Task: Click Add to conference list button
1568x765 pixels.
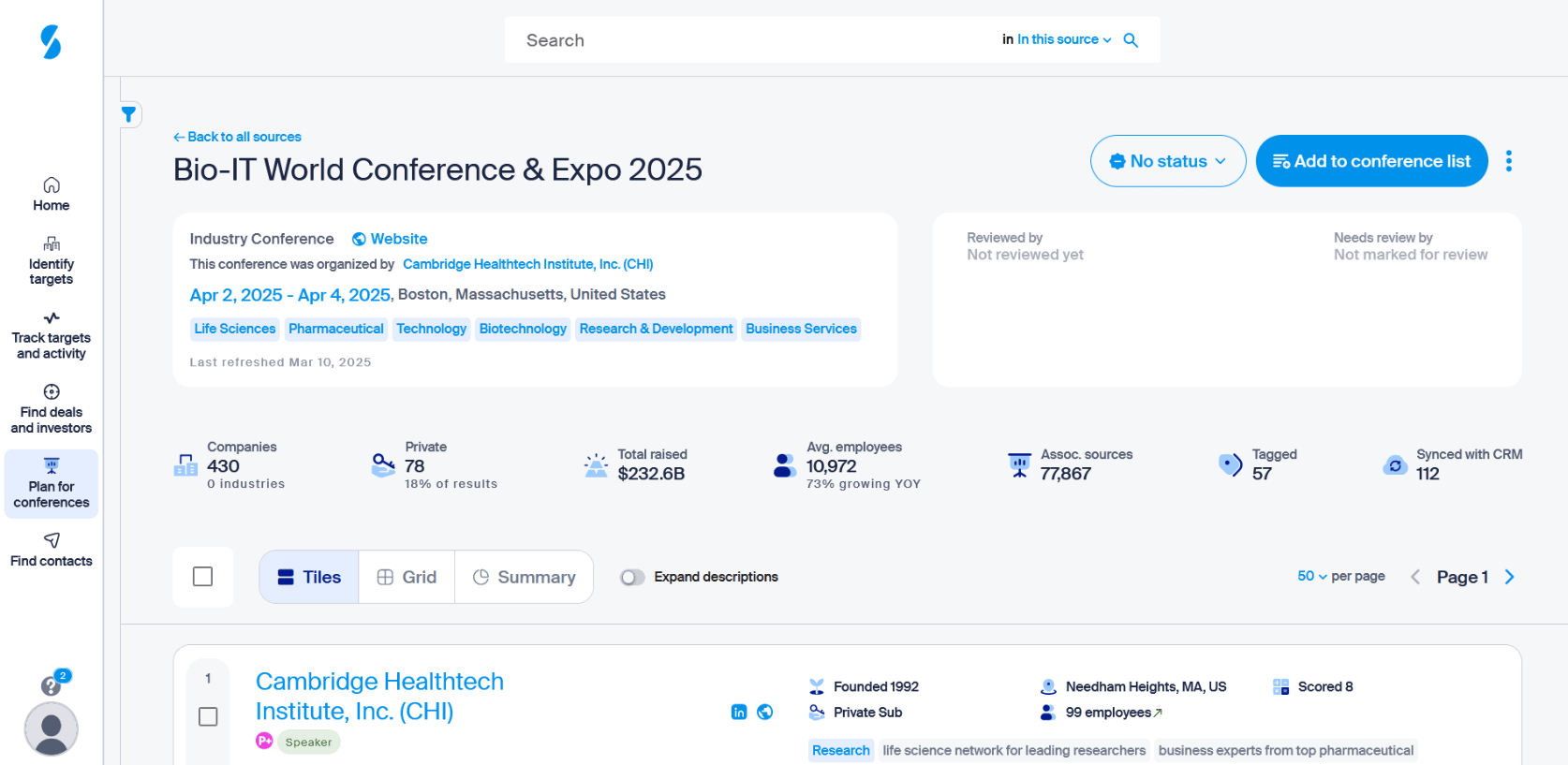Action: 1371,161
